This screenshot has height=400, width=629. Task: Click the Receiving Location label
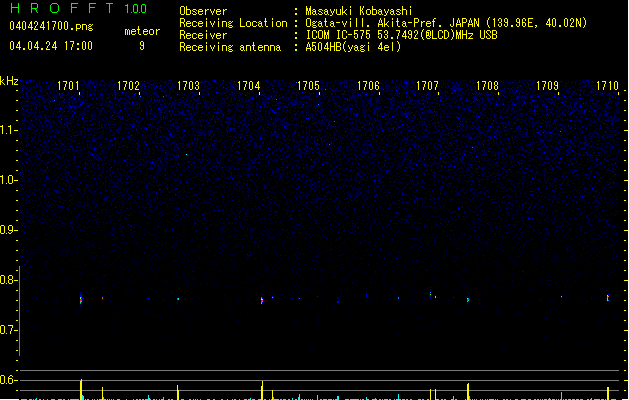(233, 23)
